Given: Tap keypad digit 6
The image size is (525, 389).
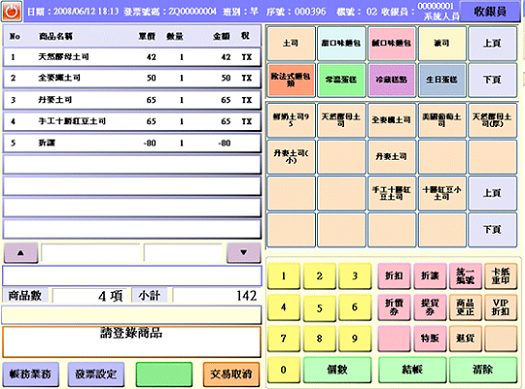Looking at the screenshot, I should tap(355, 307).
